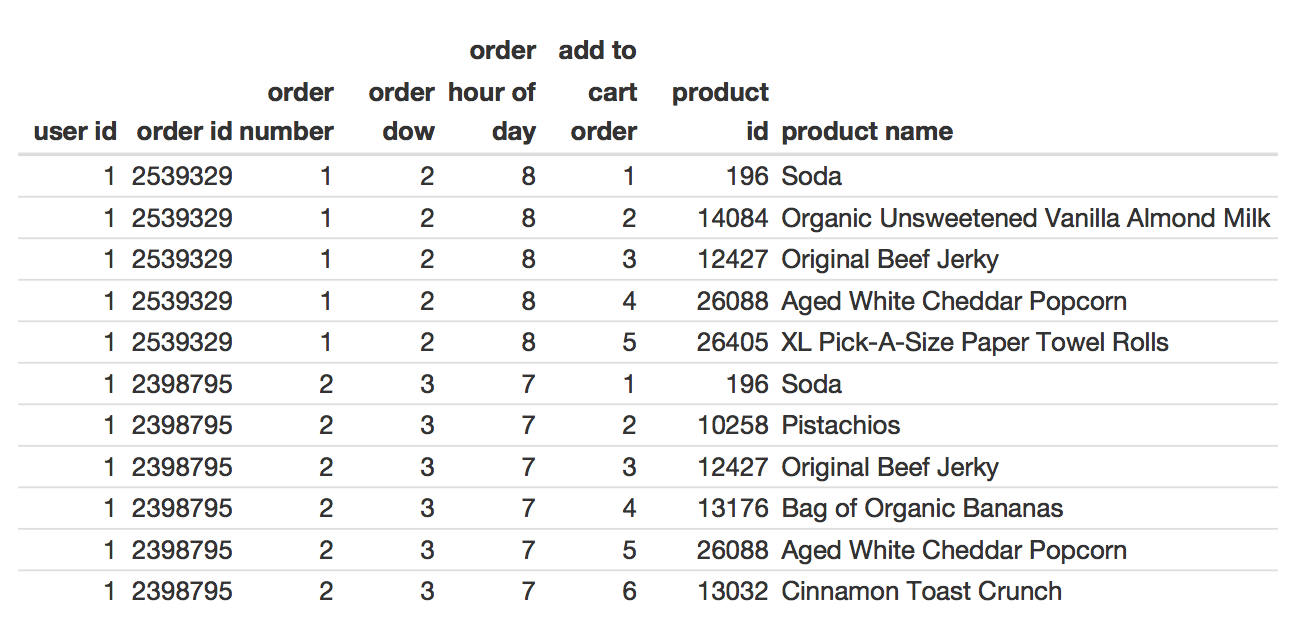This screenshot has height=637, width=1312.
Task: Select the Cinnamon Toast Crunch cell
Action: tap(922, 591)
